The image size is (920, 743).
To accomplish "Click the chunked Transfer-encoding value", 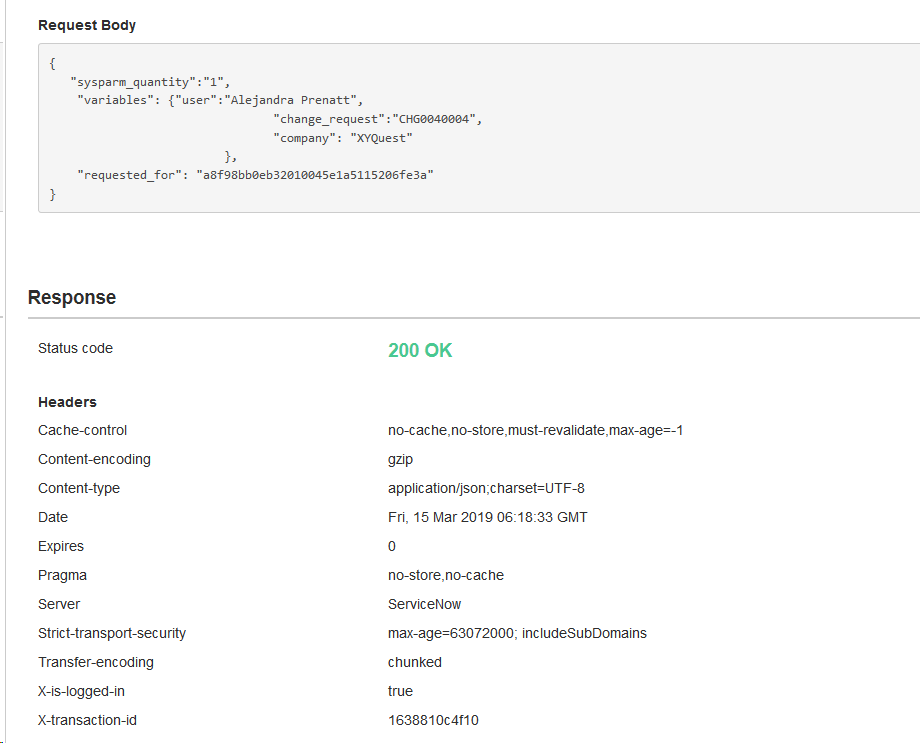I will [x=415, y=662].
